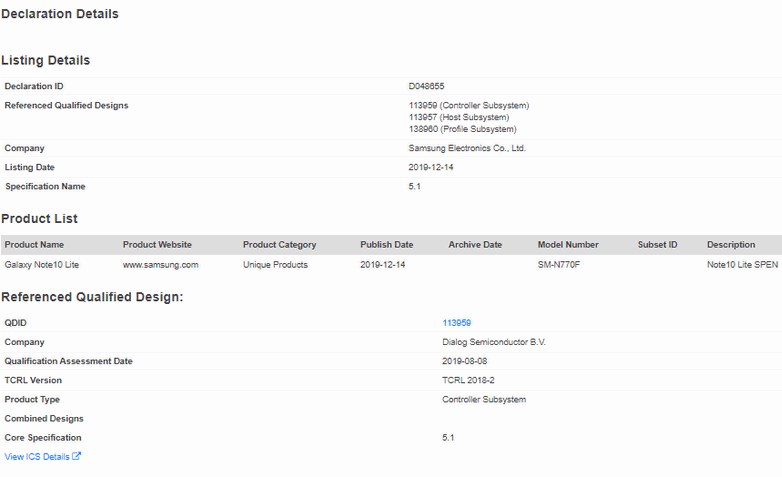Click the Listing Details heading
Viewport: 782px width, 477px height.
click(45, 60)
